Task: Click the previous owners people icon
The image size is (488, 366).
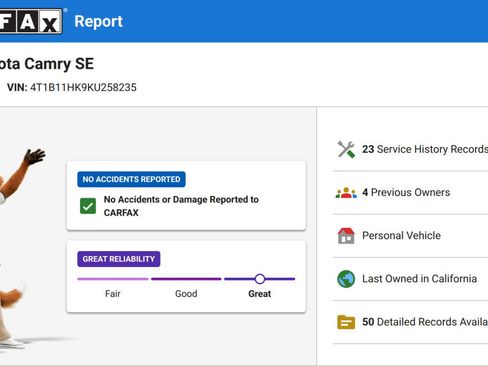Action: coord(346,193)
